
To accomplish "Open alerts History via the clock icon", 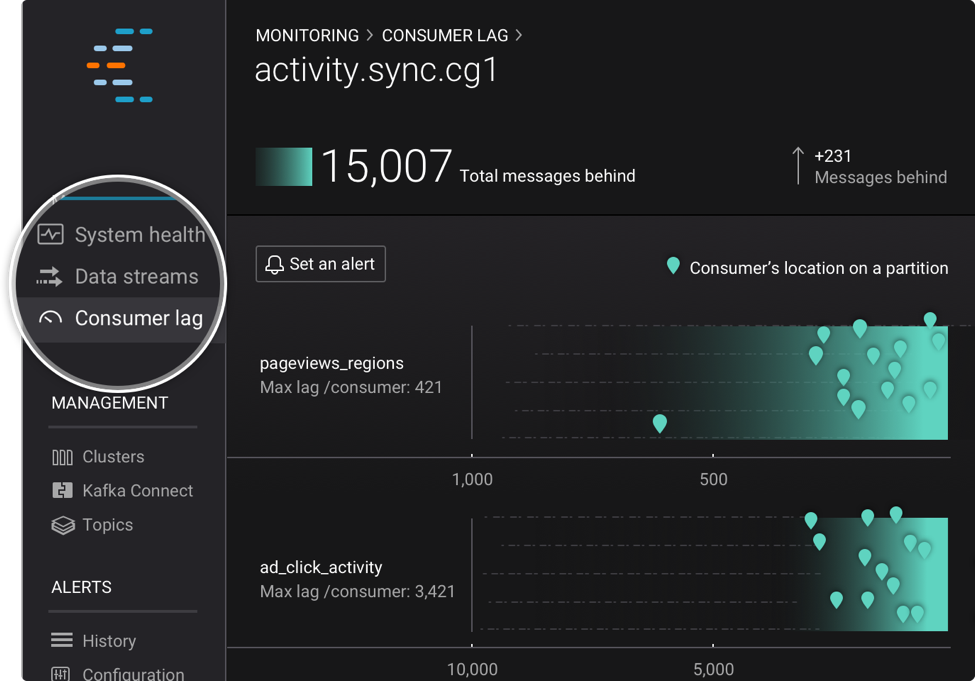I will click(x=60, y=640).
